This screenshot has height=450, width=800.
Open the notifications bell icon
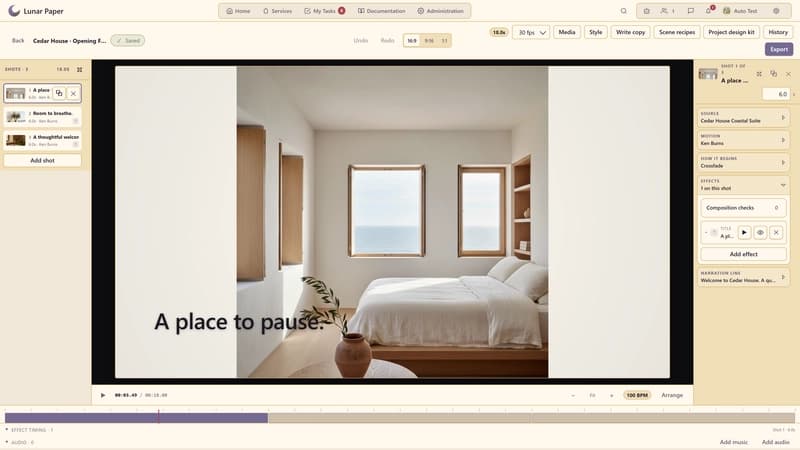point(709,11)
